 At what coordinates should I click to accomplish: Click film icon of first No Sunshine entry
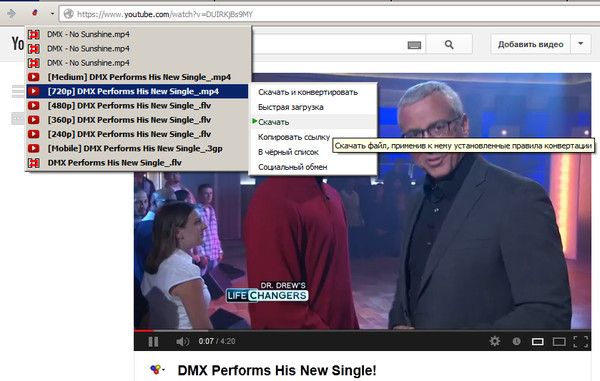pos(34,34)
